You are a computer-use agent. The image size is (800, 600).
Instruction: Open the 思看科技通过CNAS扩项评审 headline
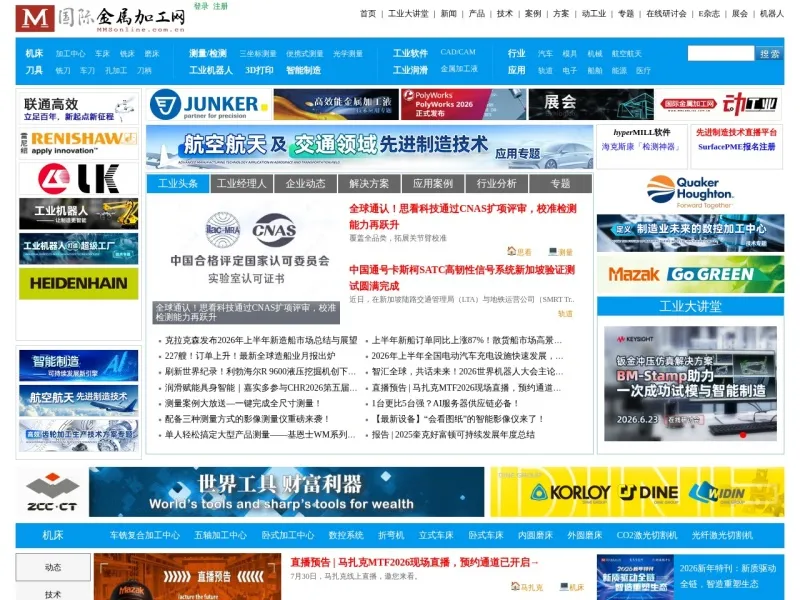(x=463, y=216)
